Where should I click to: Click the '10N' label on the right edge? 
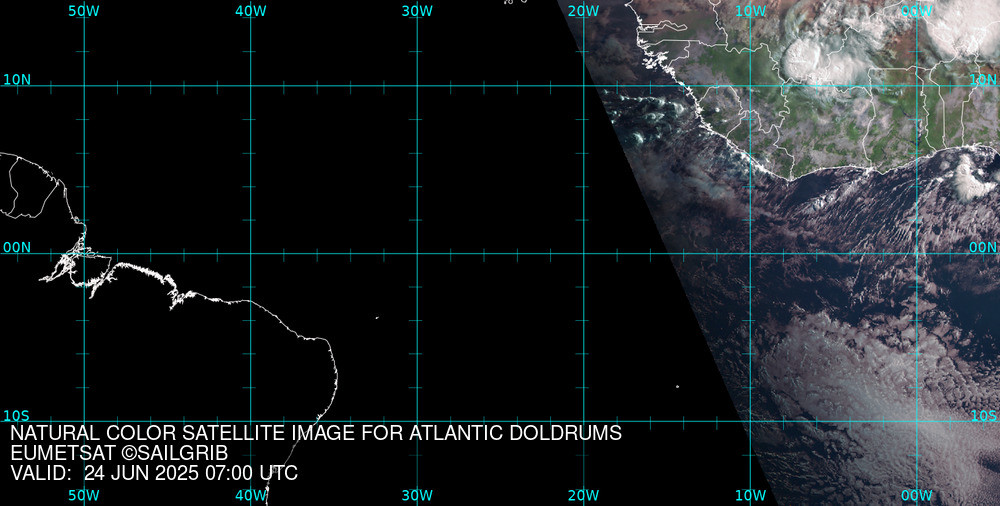(983, 80)
